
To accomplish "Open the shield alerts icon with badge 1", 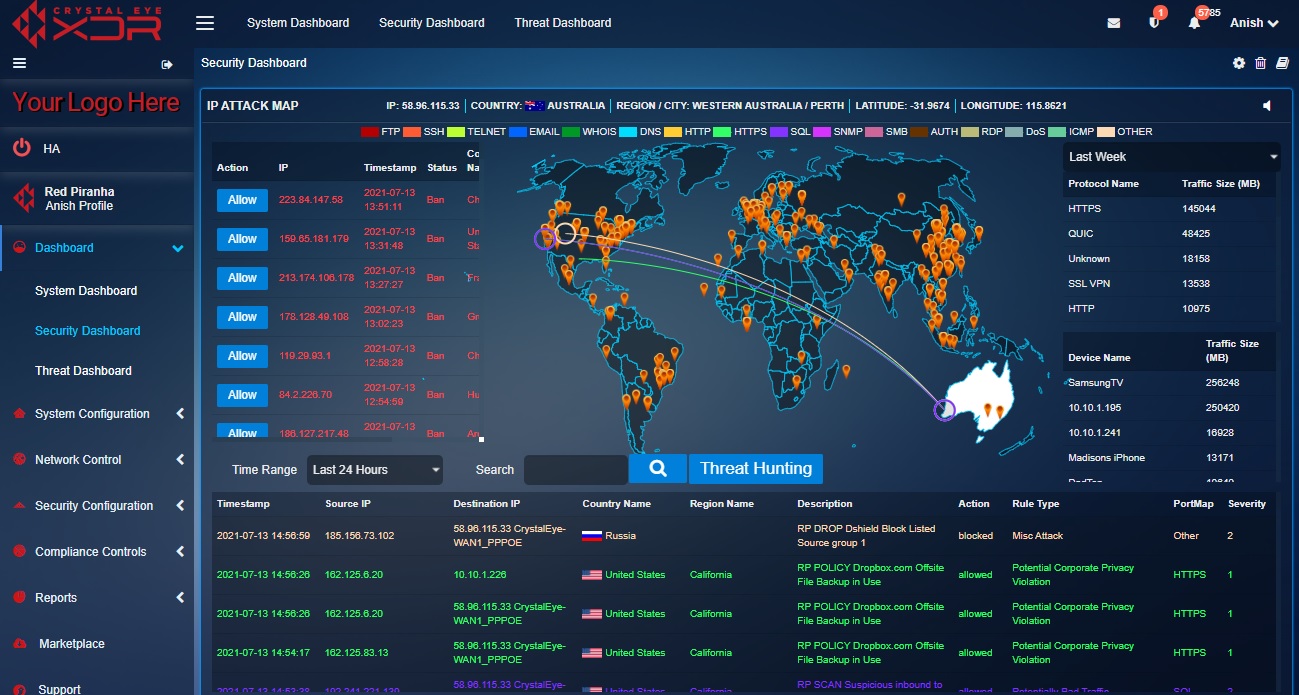I will [1154, 23].
